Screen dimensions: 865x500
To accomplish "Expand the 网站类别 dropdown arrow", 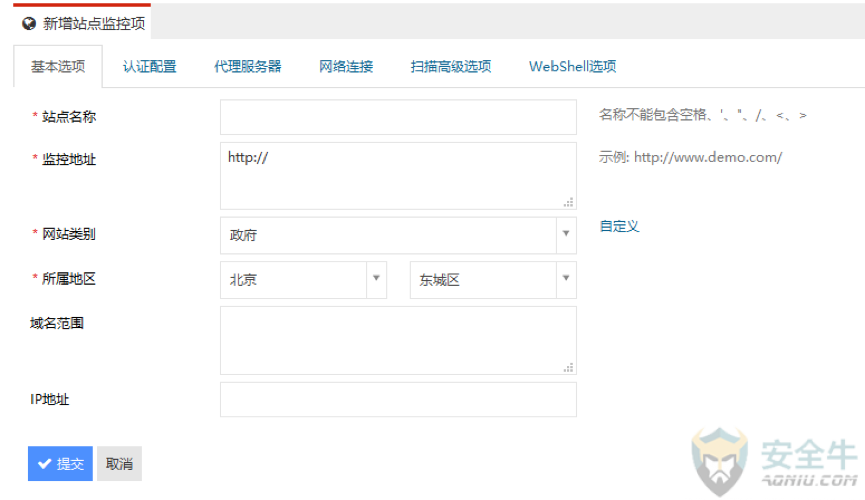I will [566, 234].
